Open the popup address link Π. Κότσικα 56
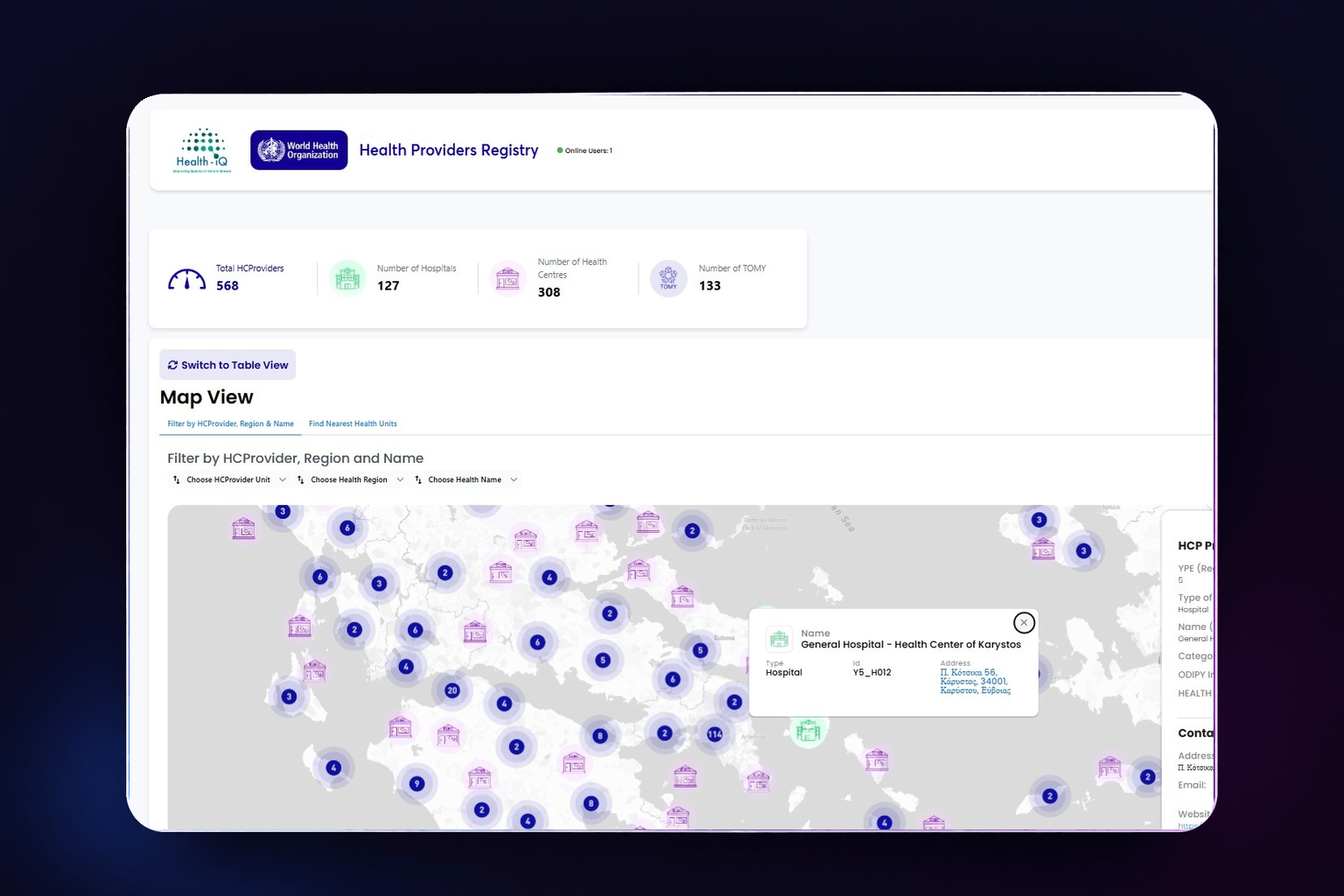The height and width of the screenshot is (896, 1344). pos(975,682)
